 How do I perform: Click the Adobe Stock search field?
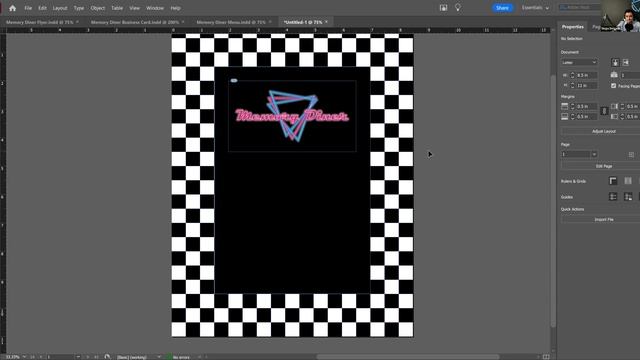pos(579,7)
